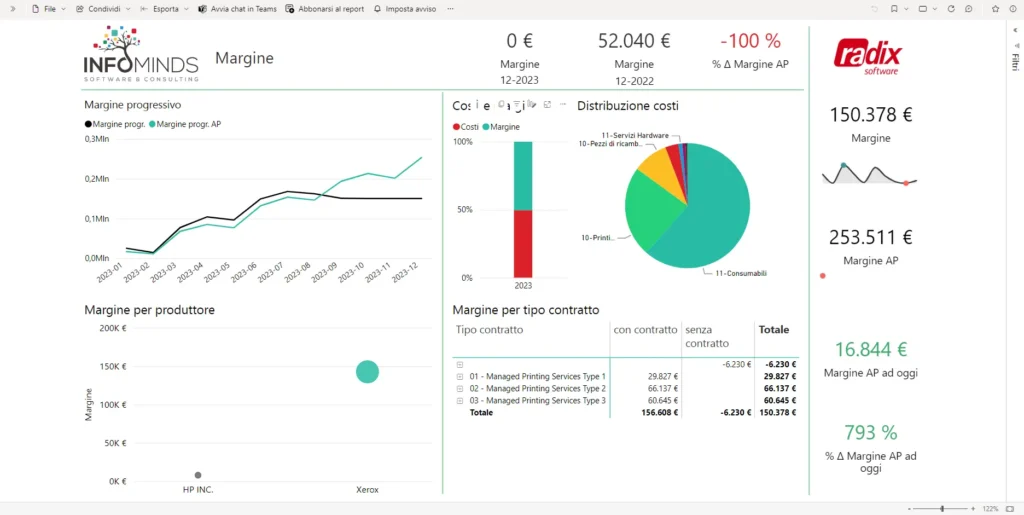Click the -100 % Δ Margine AP card
Screen dimensions: 1024x515
point(750,50)
